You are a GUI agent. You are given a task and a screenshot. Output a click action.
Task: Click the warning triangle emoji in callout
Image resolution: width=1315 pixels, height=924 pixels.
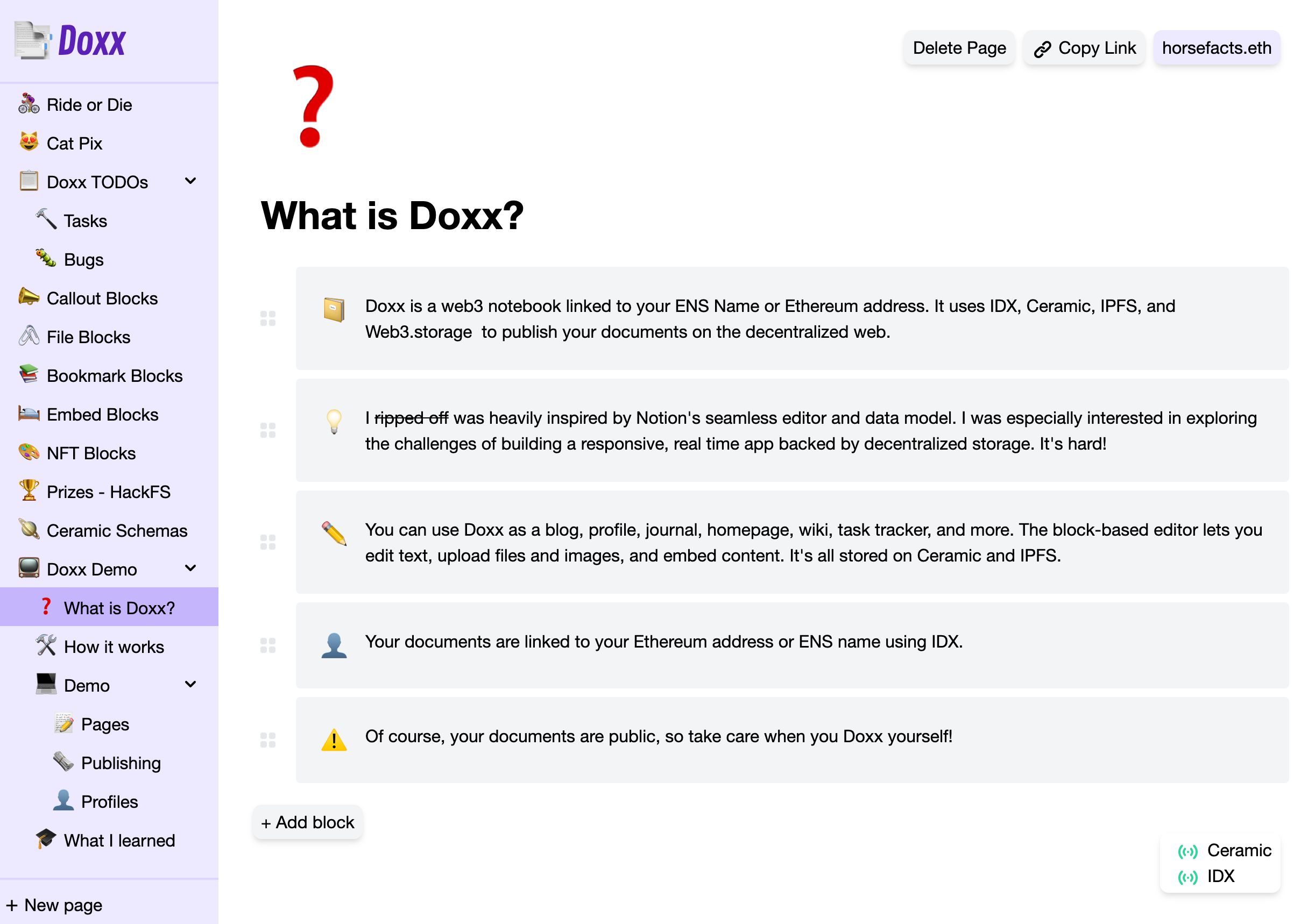tap(334, 740)
